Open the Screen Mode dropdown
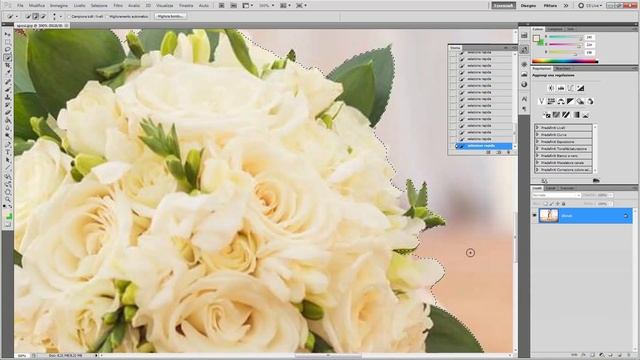Viewport: 640px width, 360px height. tap(301, 6)
